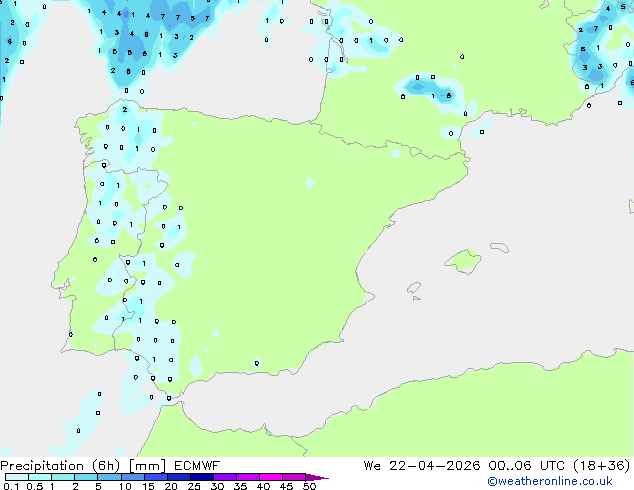Image resolution: width=634 pixels, height=490 pixels.
Task: Click the weatheronline.co.uk copyright link
Action: pyautogui.click(x=549, y=481)
